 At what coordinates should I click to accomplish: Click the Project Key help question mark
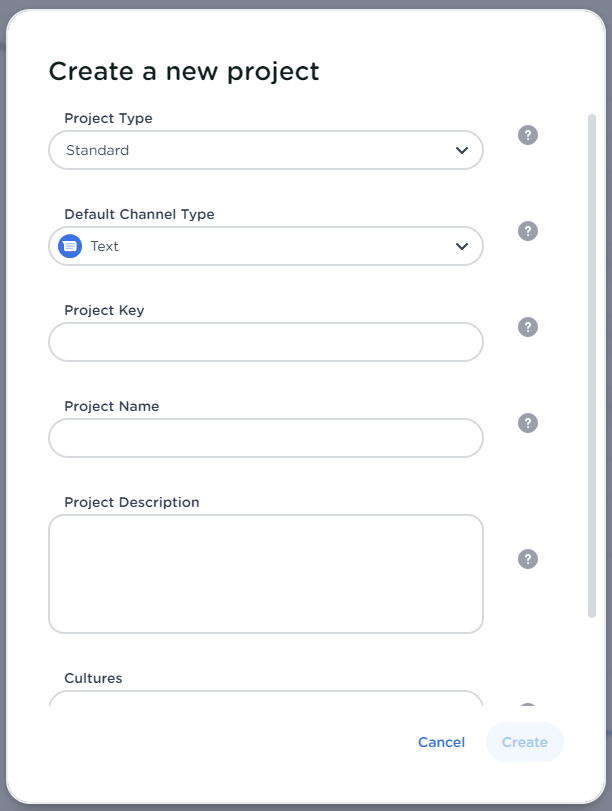(x=528, y=327)
